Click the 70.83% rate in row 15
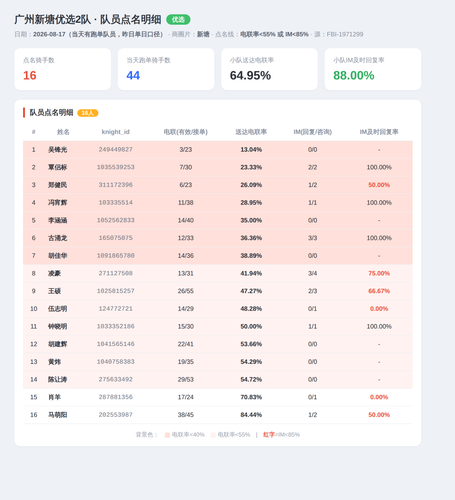The width and height of the screenshot is (455, 500). [x=251, y=397]
